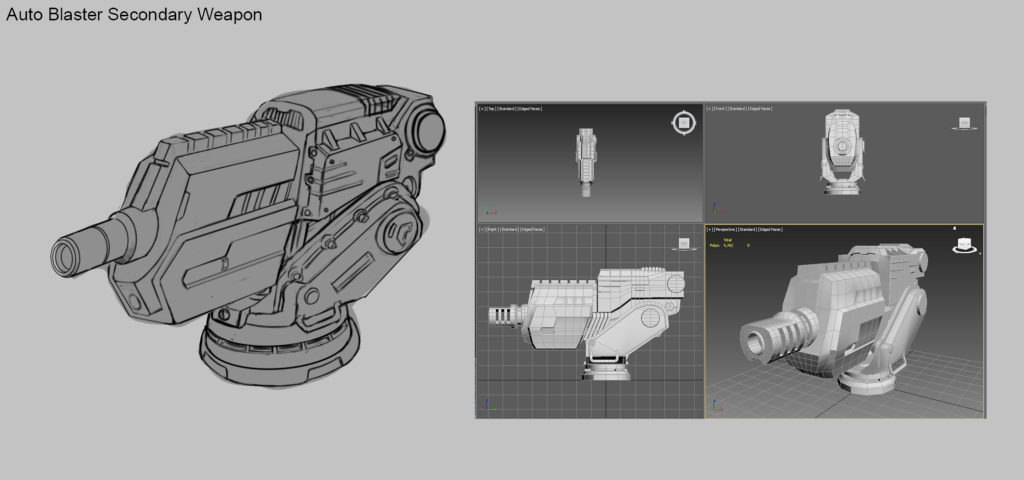
Task: Open the [Top] view label menu
Action: pyautogui.click(x=491, y=108)
